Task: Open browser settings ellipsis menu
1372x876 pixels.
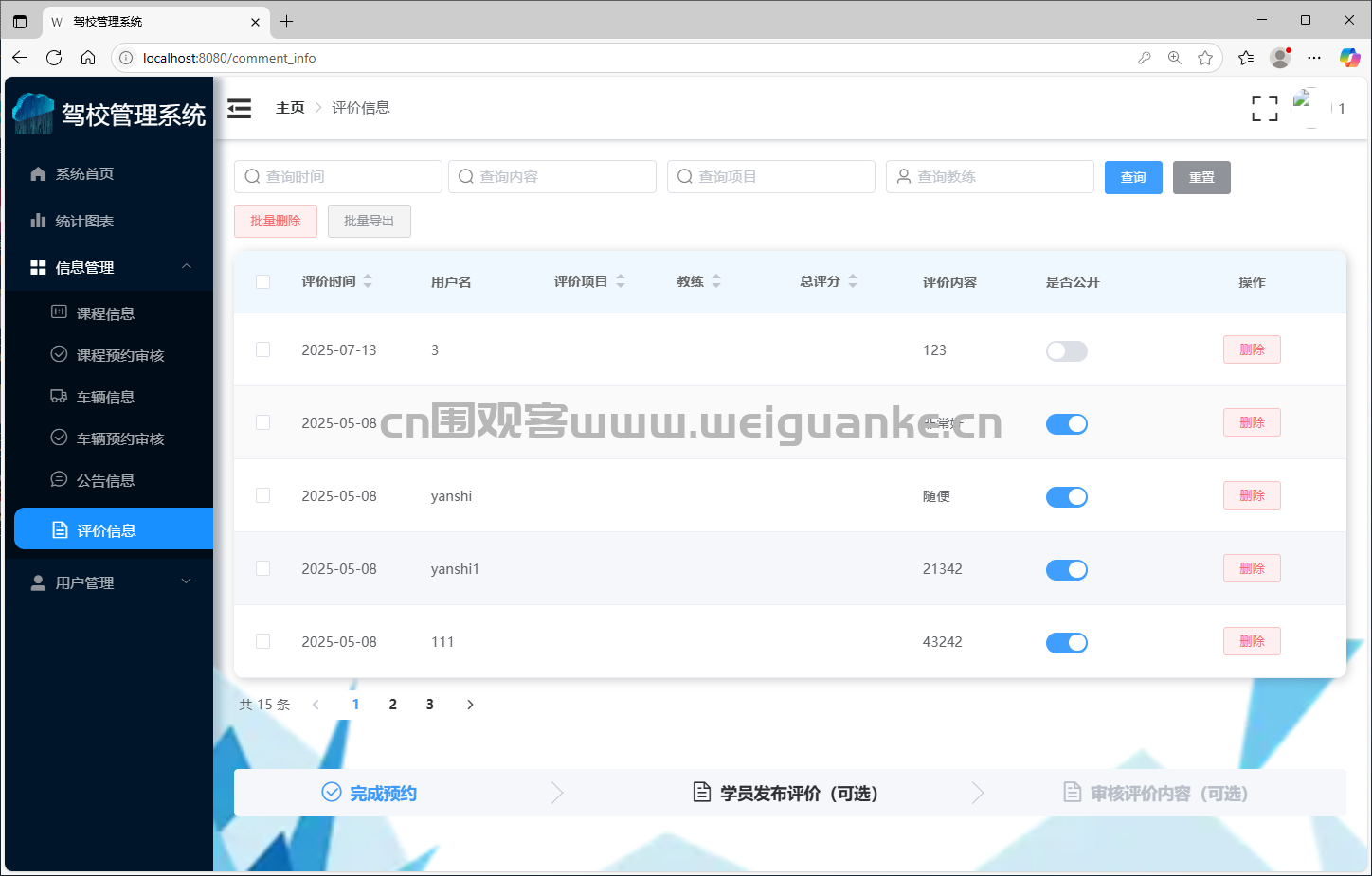Action: (x=1314, y=58)
